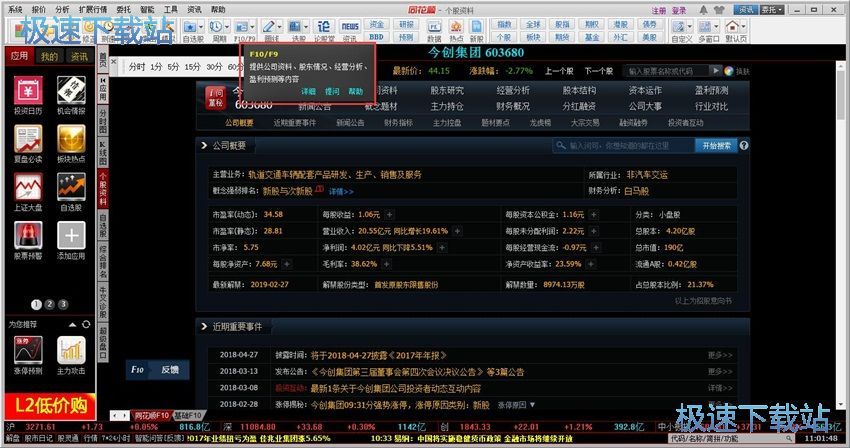Click the 默认页 home icon
This screenshot has height=448, width=850.
[x=732, y=26]
